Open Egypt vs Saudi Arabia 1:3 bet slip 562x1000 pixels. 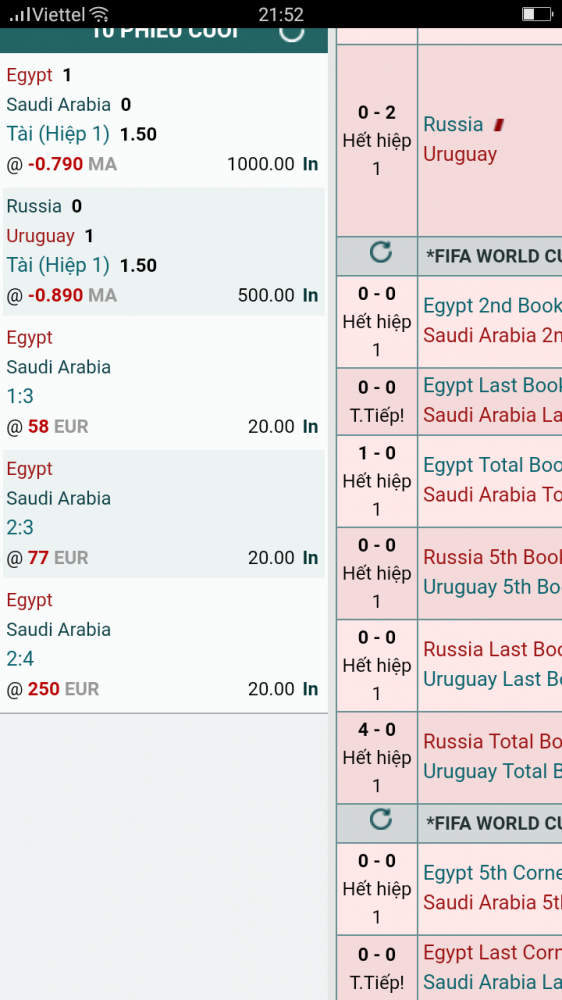[164, 382]
